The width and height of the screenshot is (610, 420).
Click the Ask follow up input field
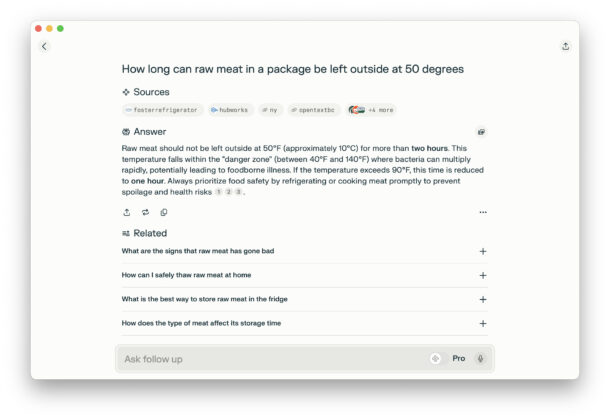(270, 359)
